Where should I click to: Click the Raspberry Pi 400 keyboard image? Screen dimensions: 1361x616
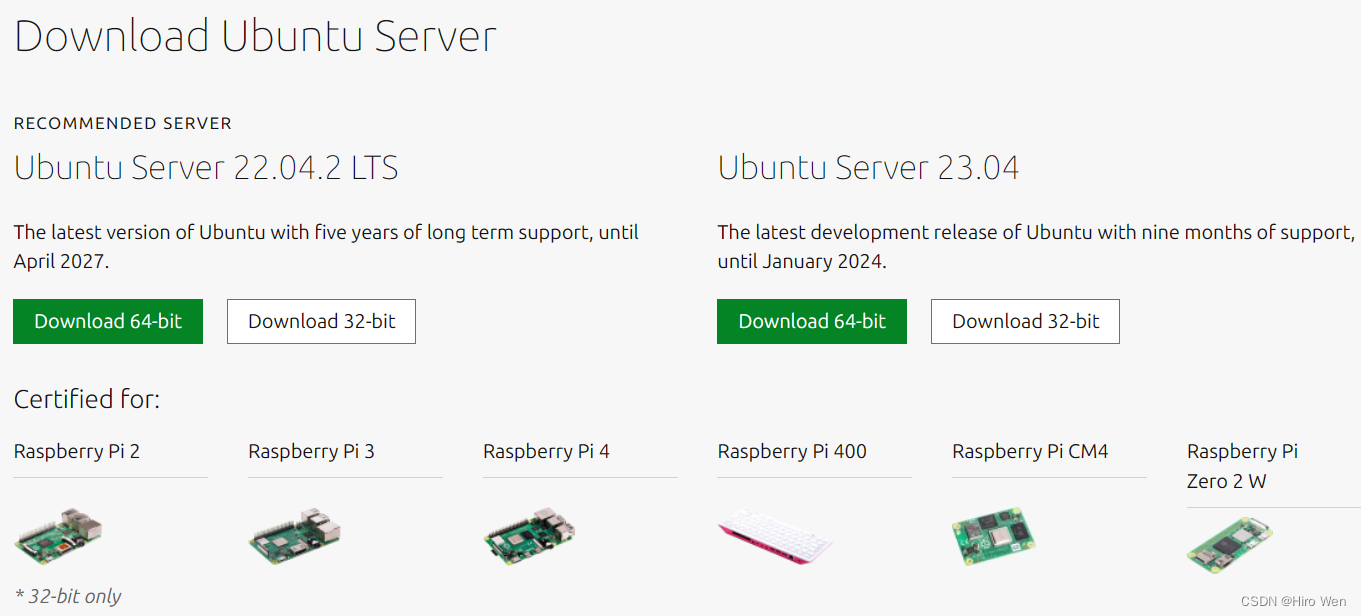[x=776, y=540]
